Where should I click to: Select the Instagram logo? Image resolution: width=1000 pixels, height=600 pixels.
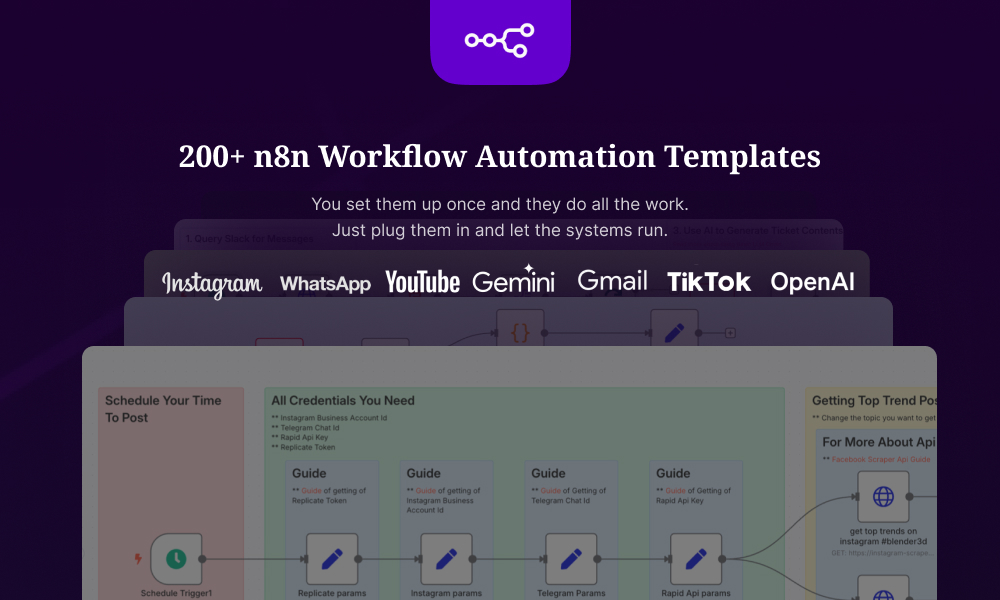[x=210, y=283]
